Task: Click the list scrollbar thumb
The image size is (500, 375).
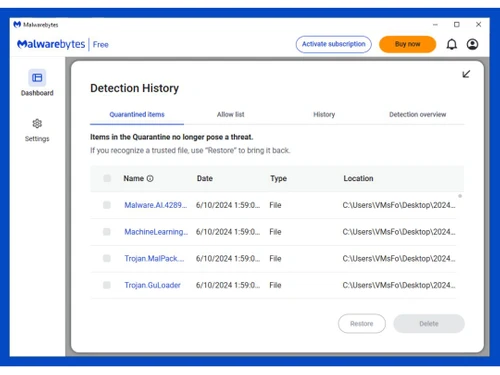Action: pos(460,196)
